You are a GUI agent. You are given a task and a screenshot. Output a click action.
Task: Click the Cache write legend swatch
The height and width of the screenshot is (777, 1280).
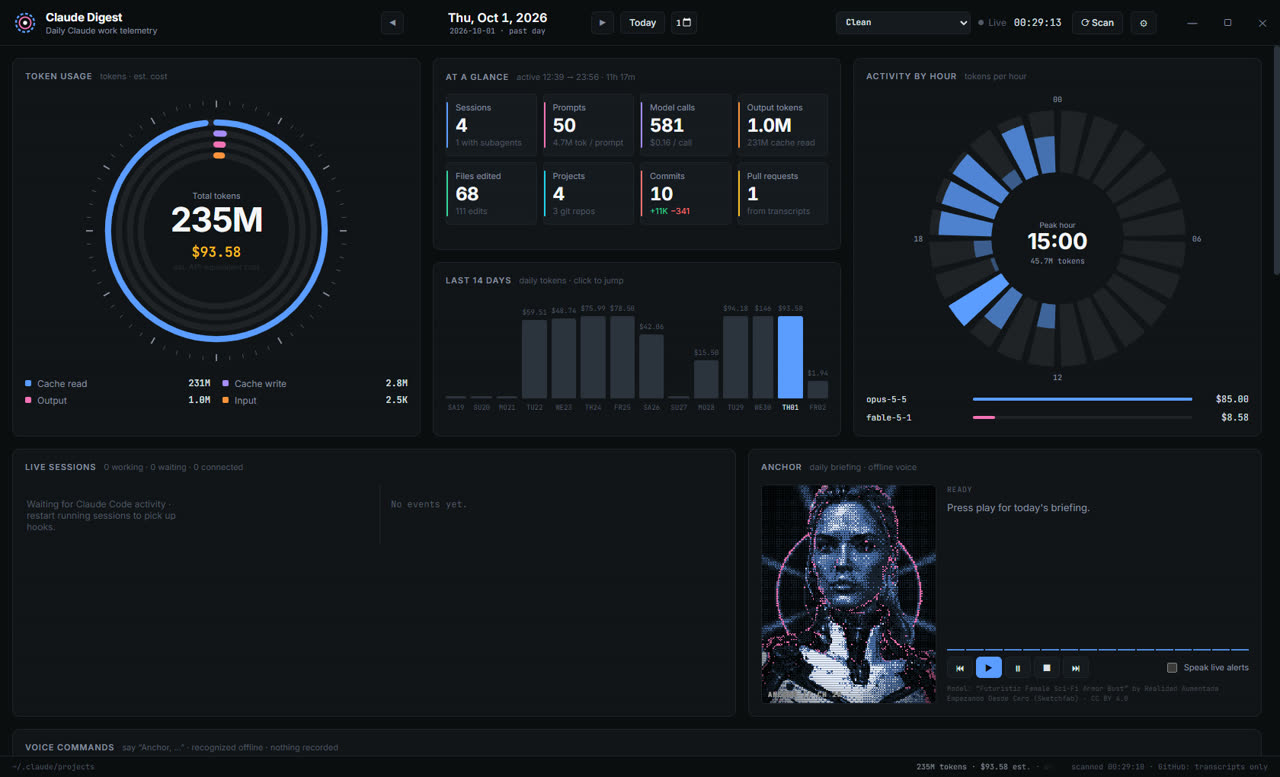coord(225,383)
